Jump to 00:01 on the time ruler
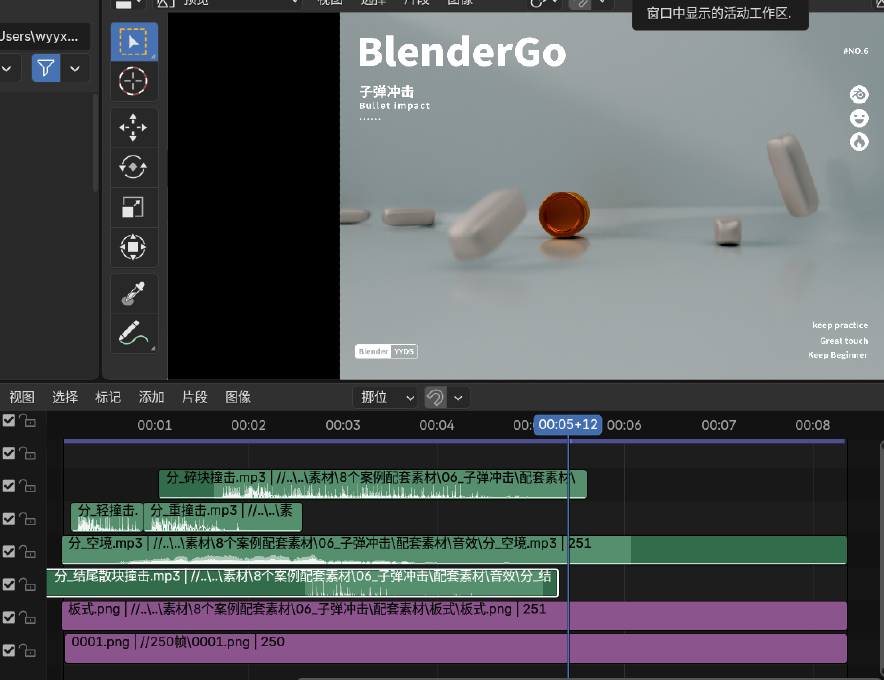 [x=154, y=425]
